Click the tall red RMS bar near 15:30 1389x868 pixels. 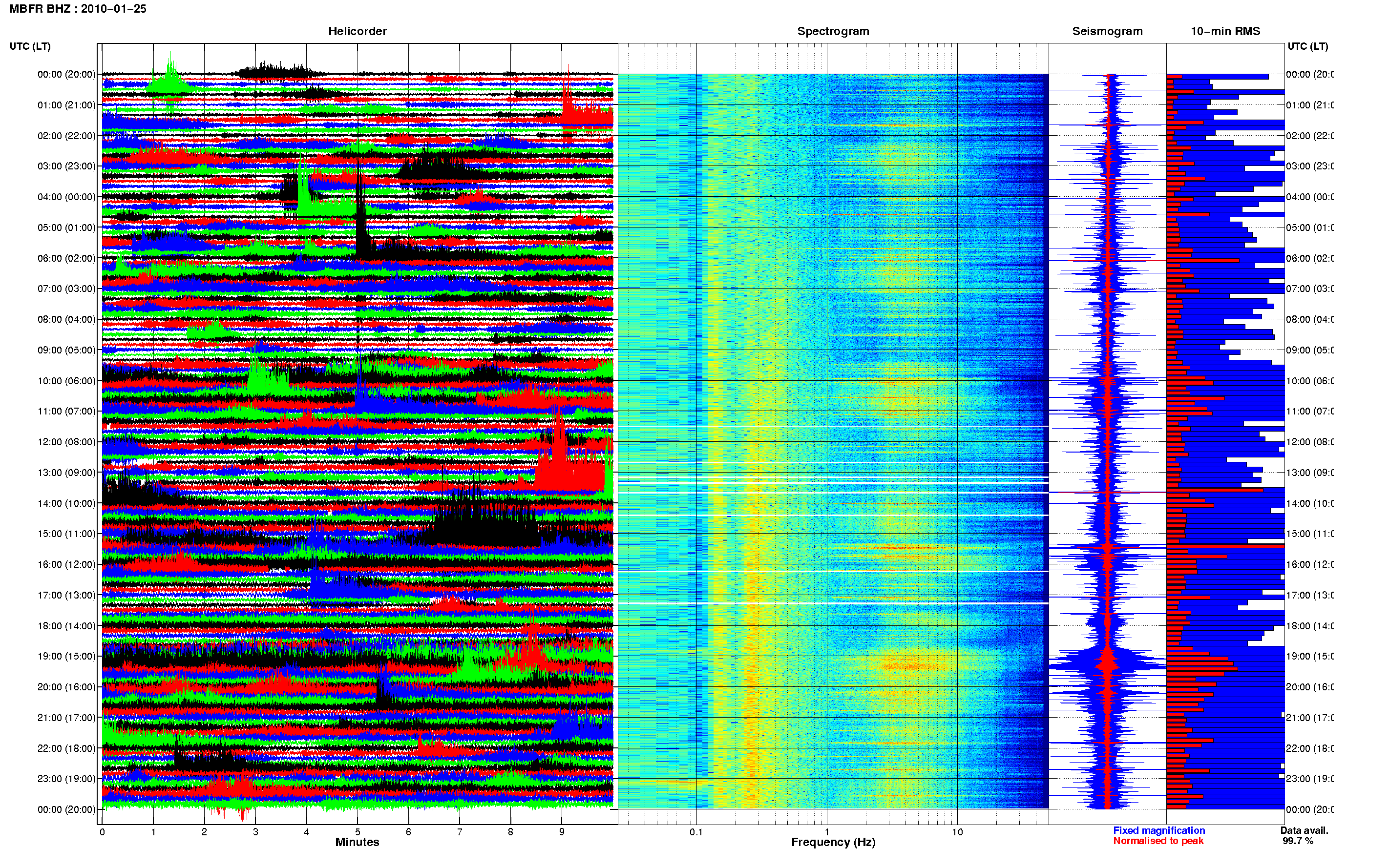tap(1225, 546)
